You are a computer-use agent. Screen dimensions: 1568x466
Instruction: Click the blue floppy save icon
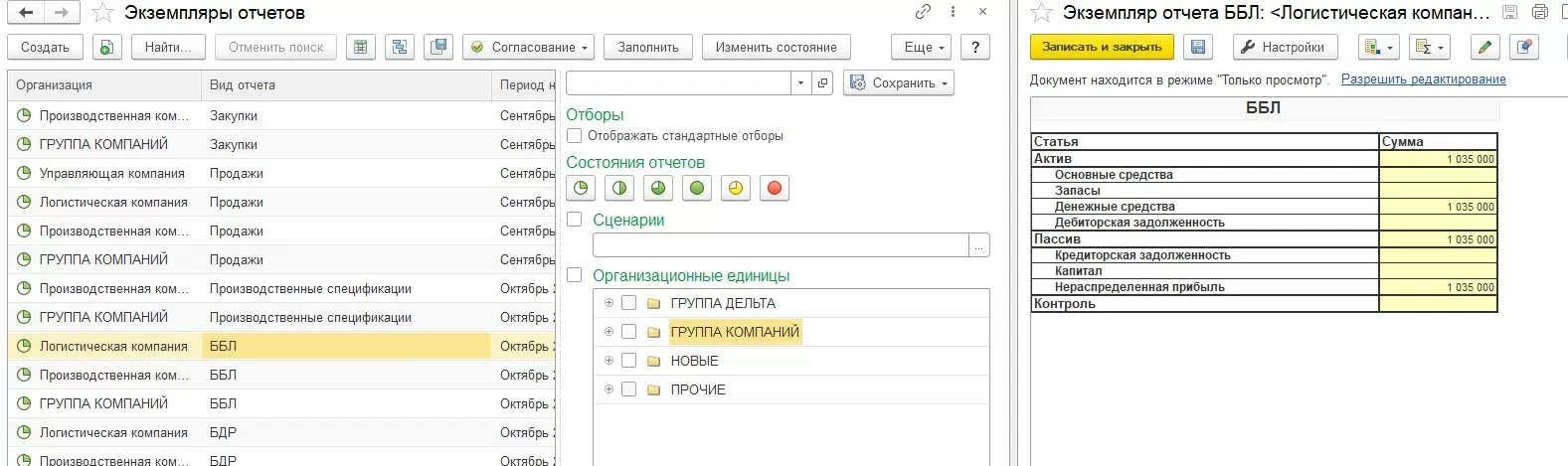point(1198,47)
